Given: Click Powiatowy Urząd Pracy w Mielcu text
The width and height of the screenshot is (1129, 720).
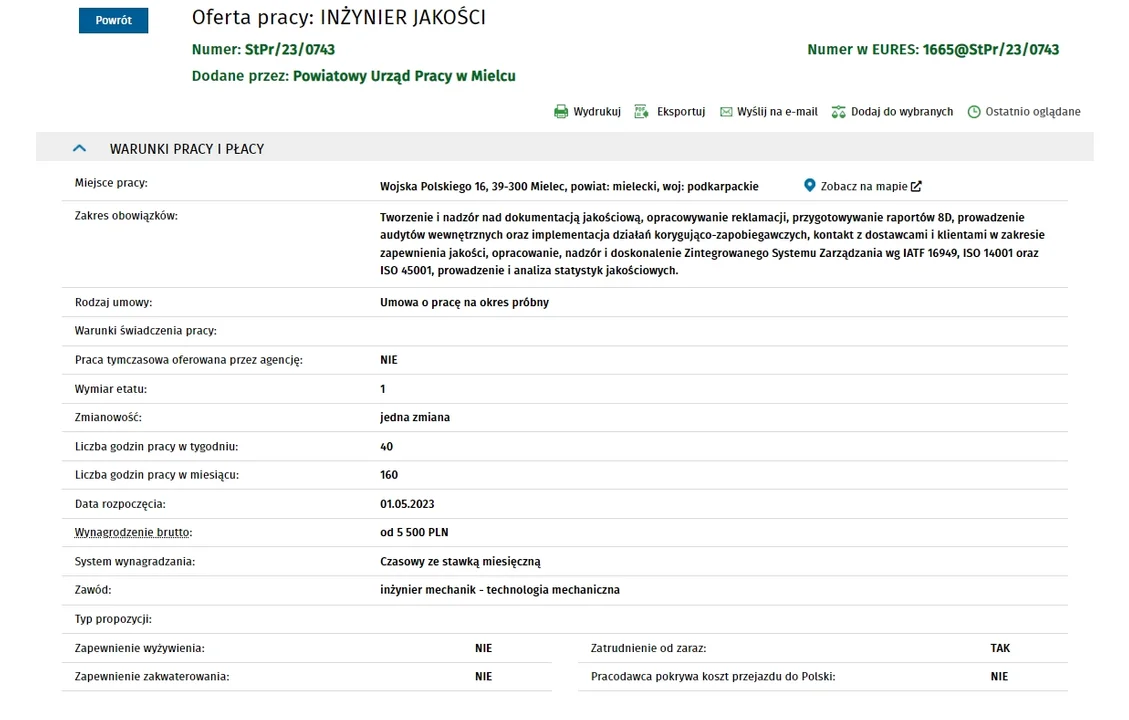Looking at the screenshot, I should 404,76.
